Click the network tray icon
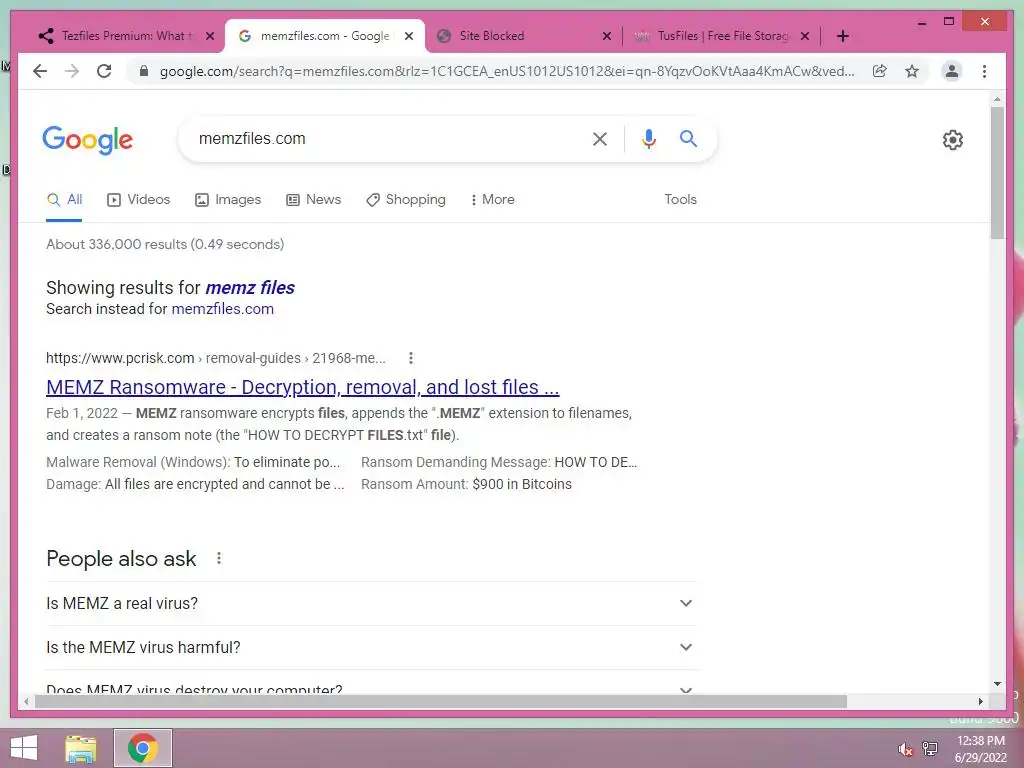The image size is (1024, 768). (930, 749)
